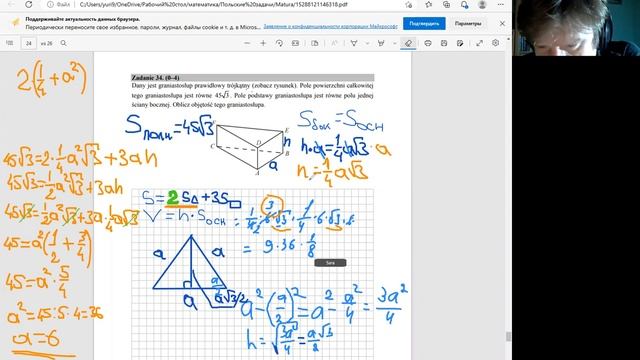This screenshot has width=640, height=360.
Task: Click the scrollbar up arrow
Action: click(x=508, y=39)
